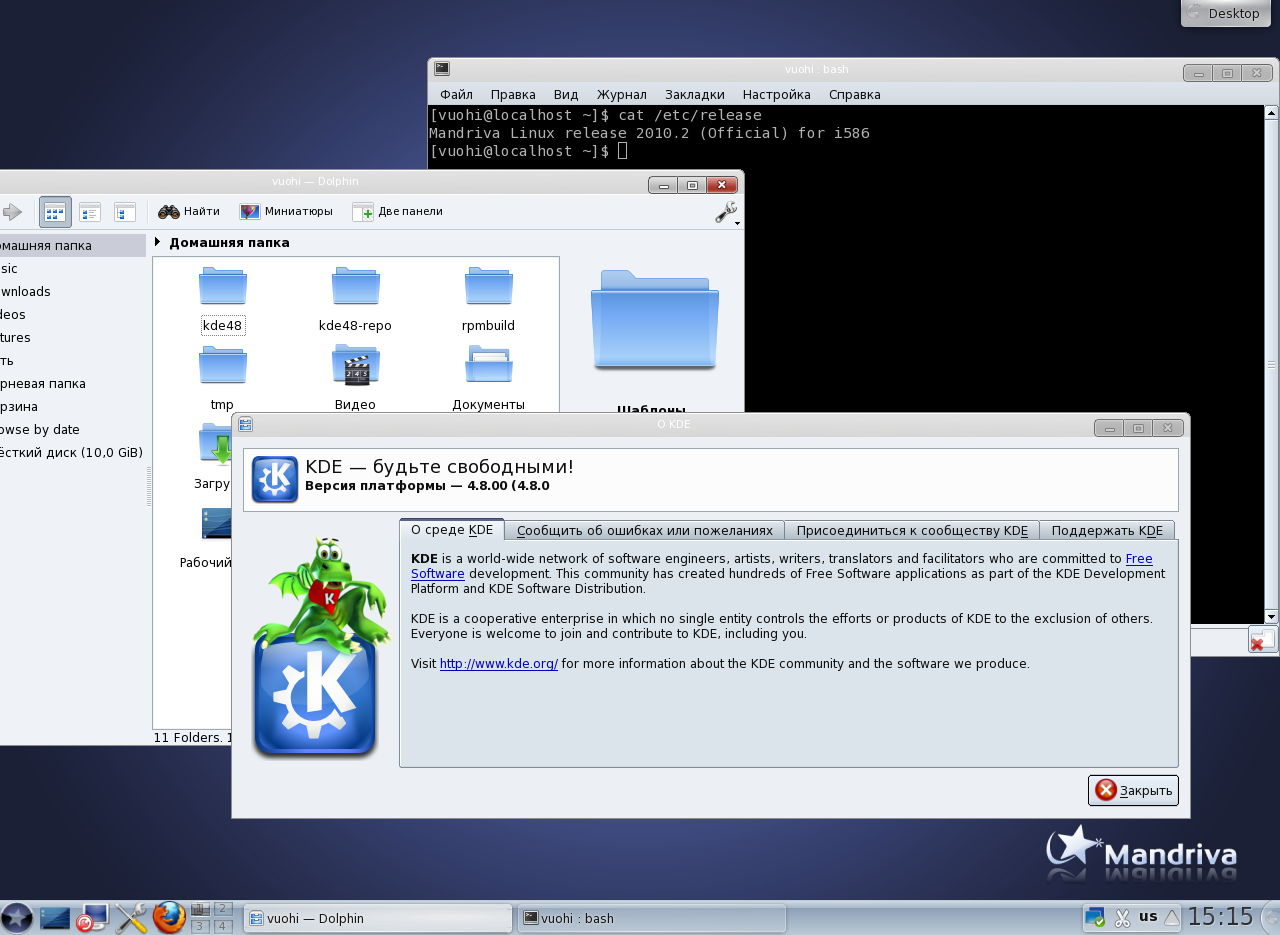Click the Show Desktop icon in the panel

click(x=55, y=917)
